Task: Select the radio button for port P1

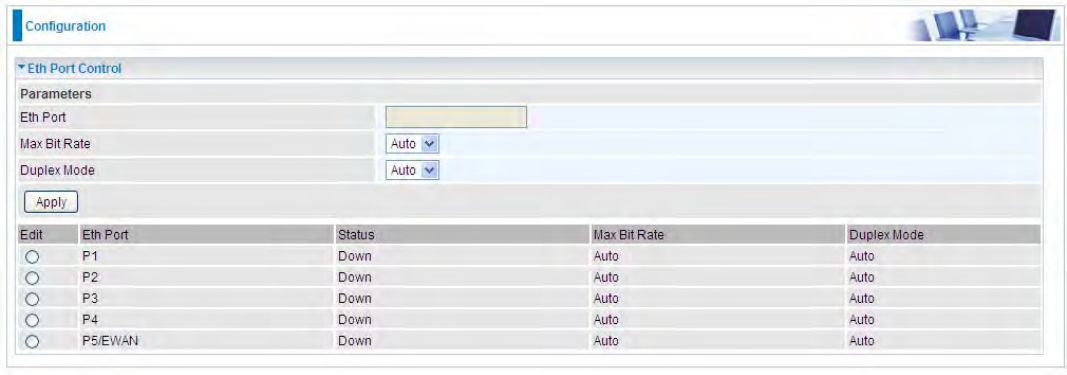Action: coord(32,257)
